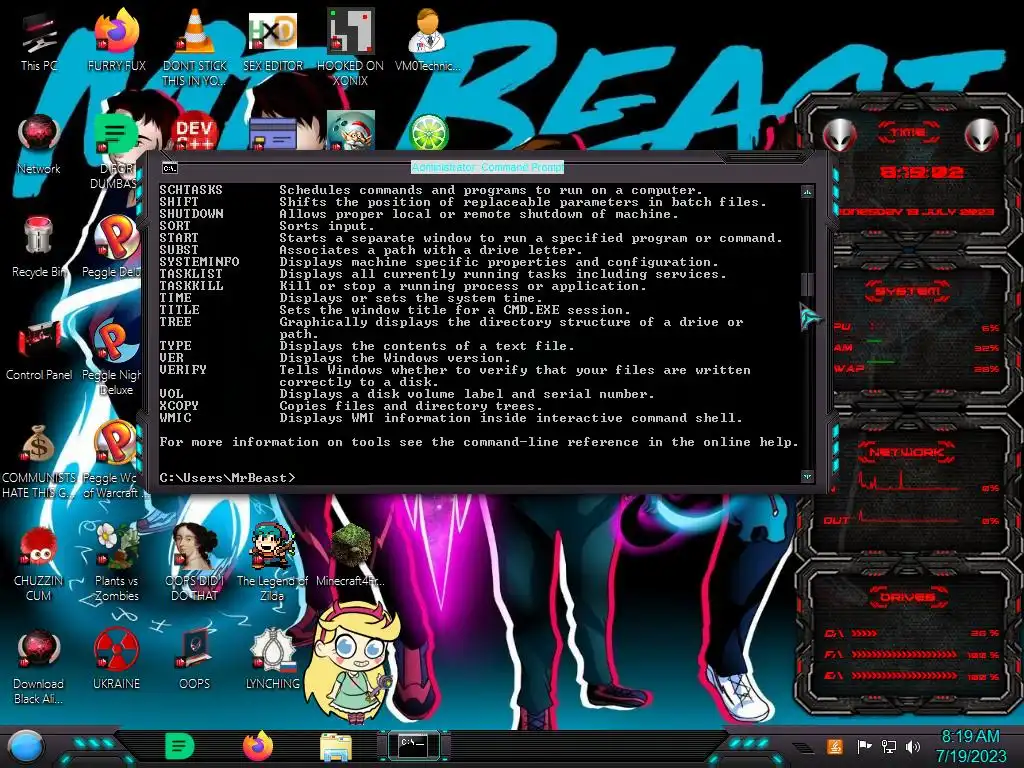This screenshot has height=768, width=1024.
Task: Click the E:\ drive usage bar
Action: tap(904, 675)
